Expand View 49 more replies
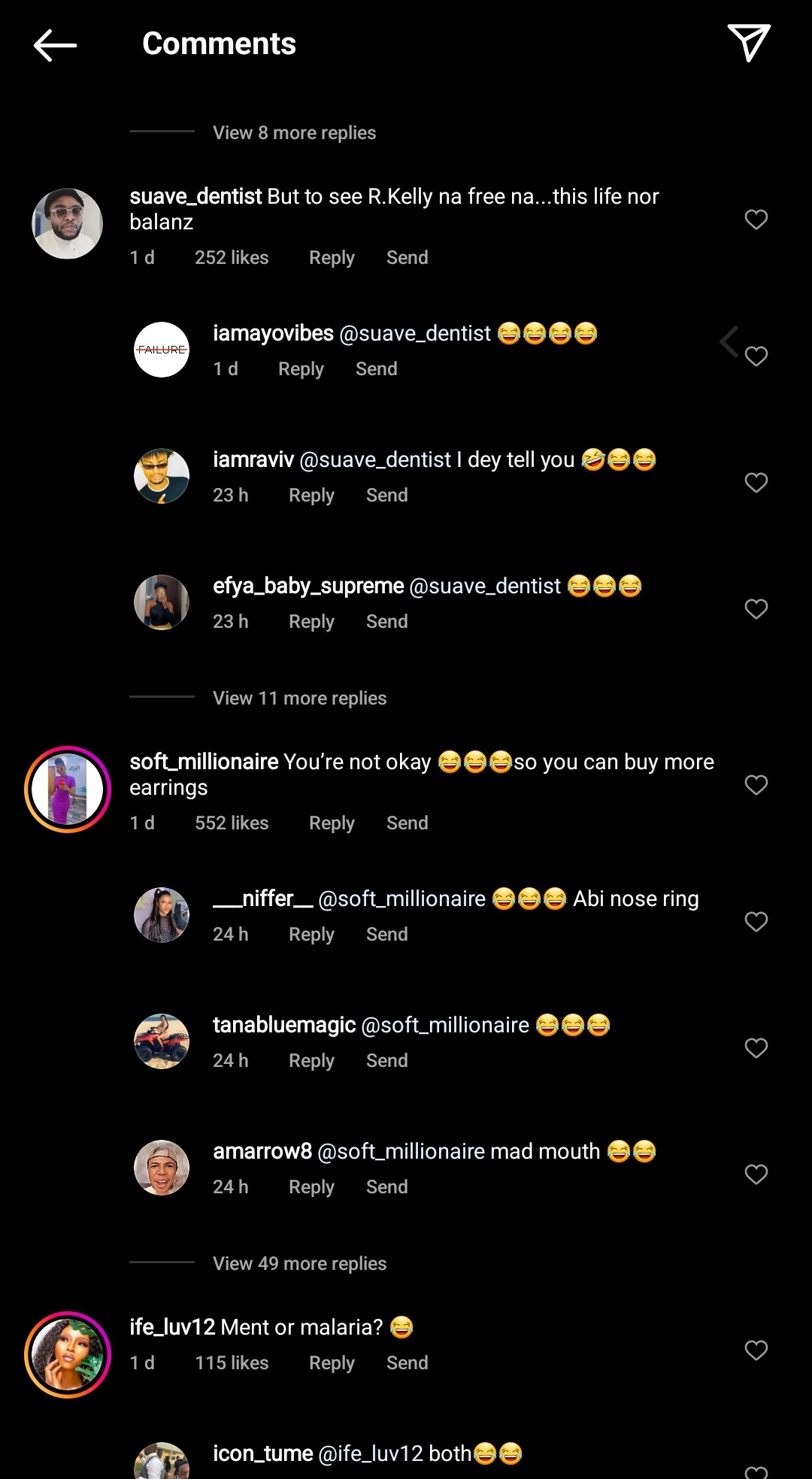 (x=299, y=1264)
